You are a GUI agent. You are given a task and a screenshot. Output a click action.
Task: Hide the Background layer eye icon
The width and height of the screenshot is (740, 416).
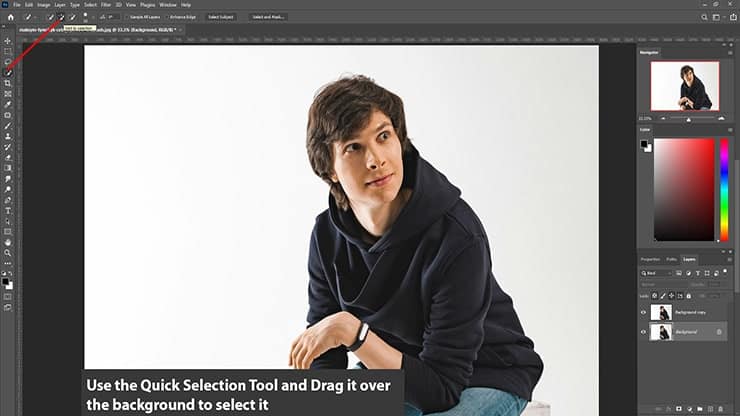643,332
